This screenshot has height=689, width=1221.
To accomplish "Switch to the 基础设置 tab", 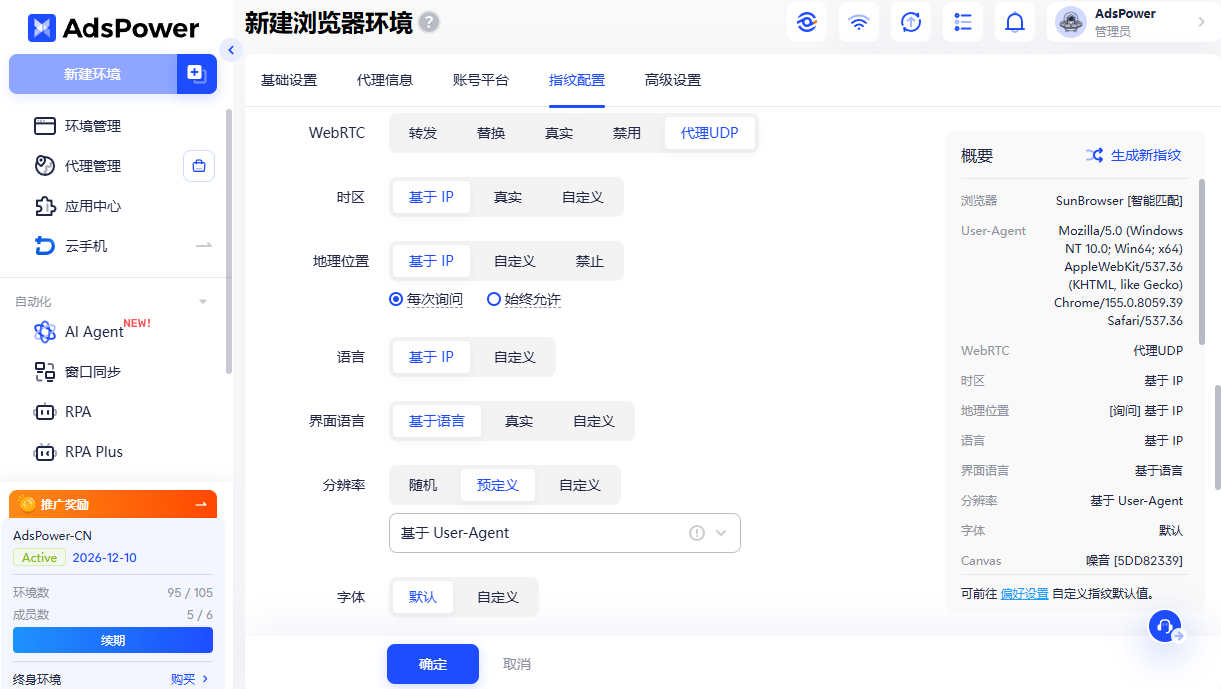I will (x=289, y=80).
